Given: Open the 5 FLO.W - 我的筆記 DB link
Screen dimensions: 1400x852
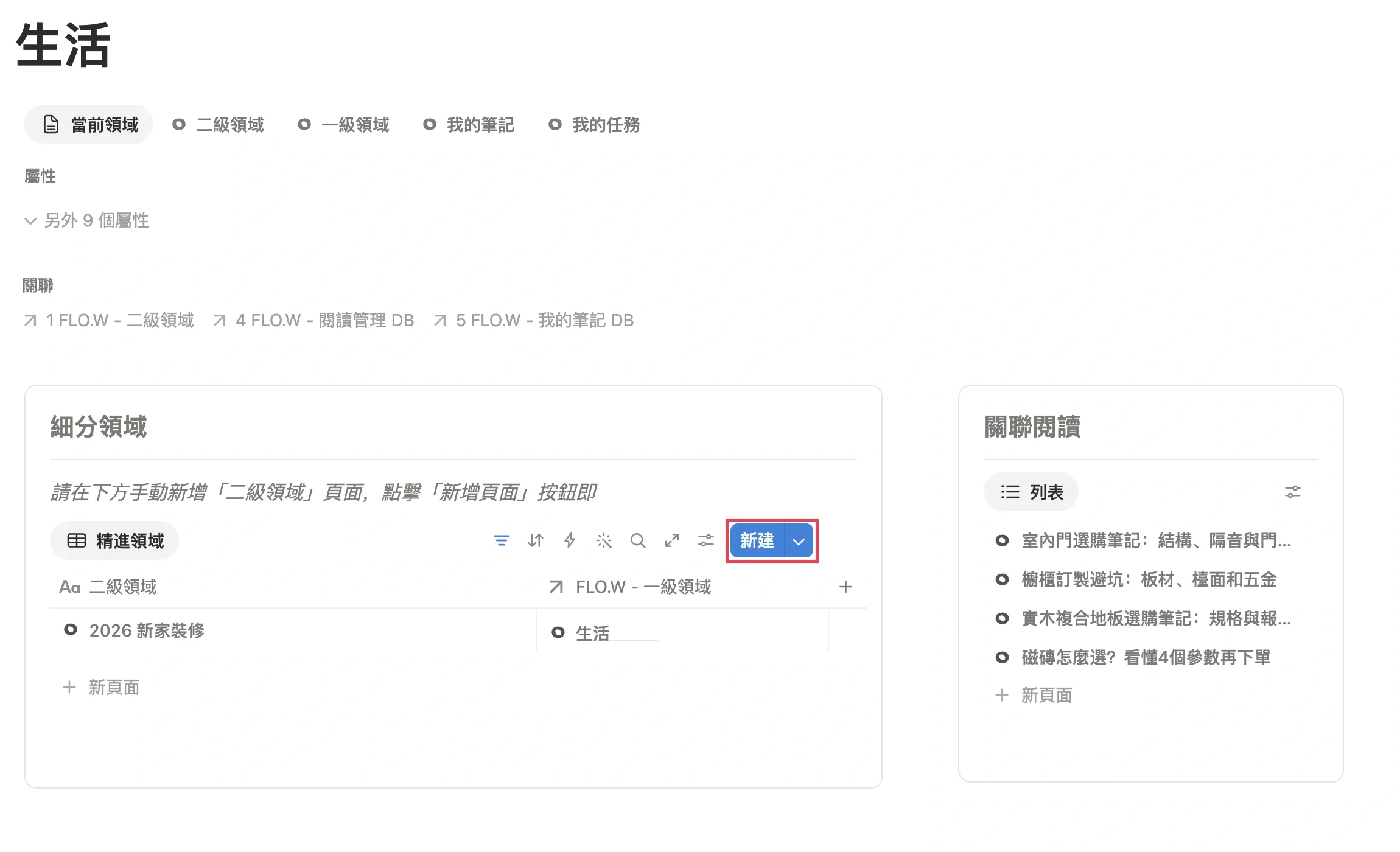Looking at the screenshot, I should pyautogui.click(x=534, y=320).
